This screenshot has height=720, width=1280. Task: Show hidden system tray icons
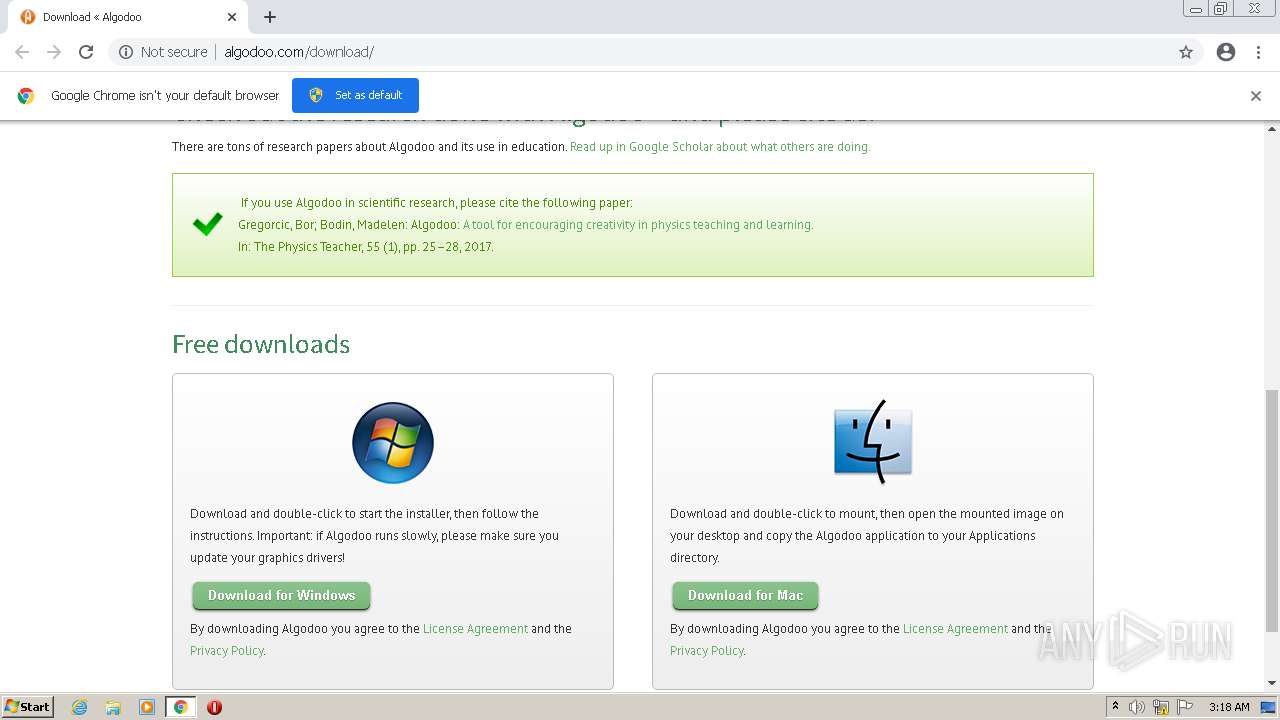[1115, 707]
